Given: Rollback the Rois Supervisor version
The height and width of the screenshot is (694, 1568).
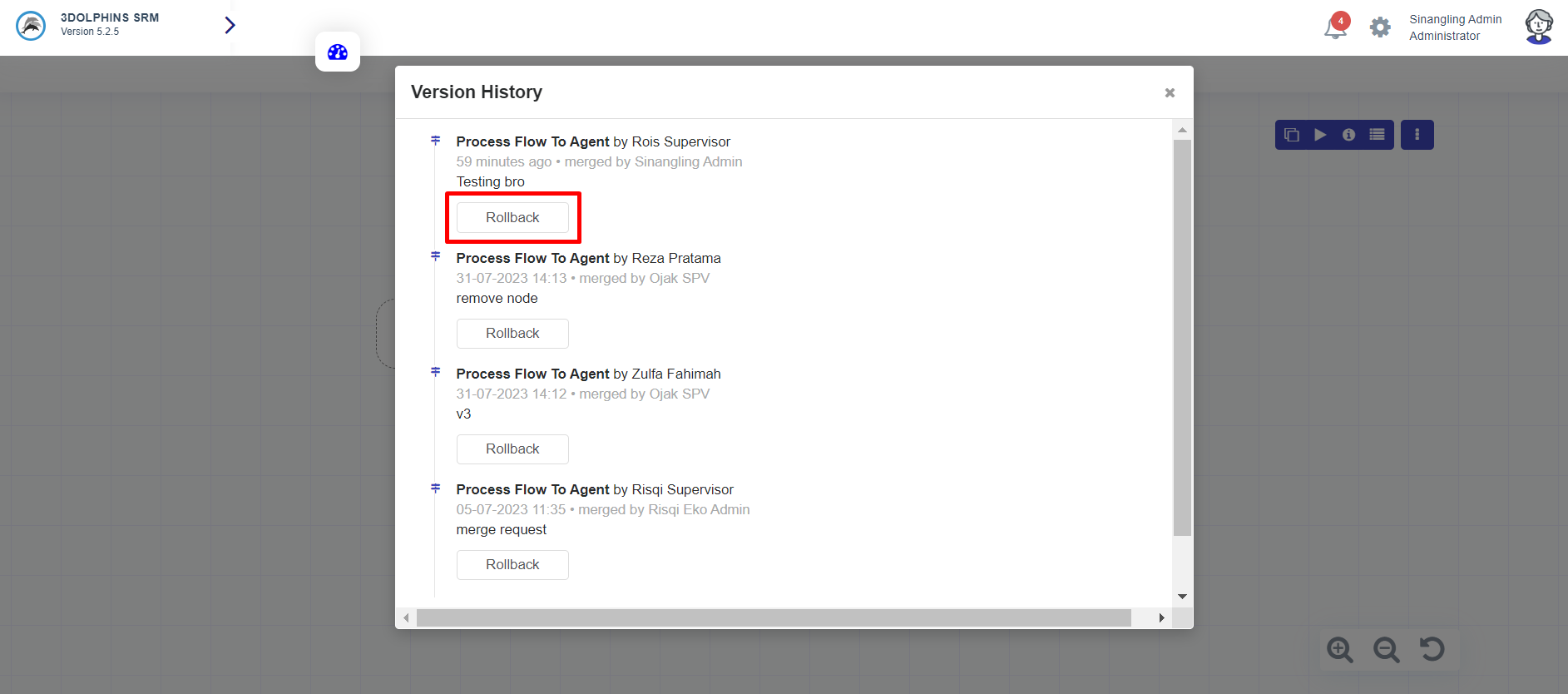Looking at the screenshot, I should point(512,218).
